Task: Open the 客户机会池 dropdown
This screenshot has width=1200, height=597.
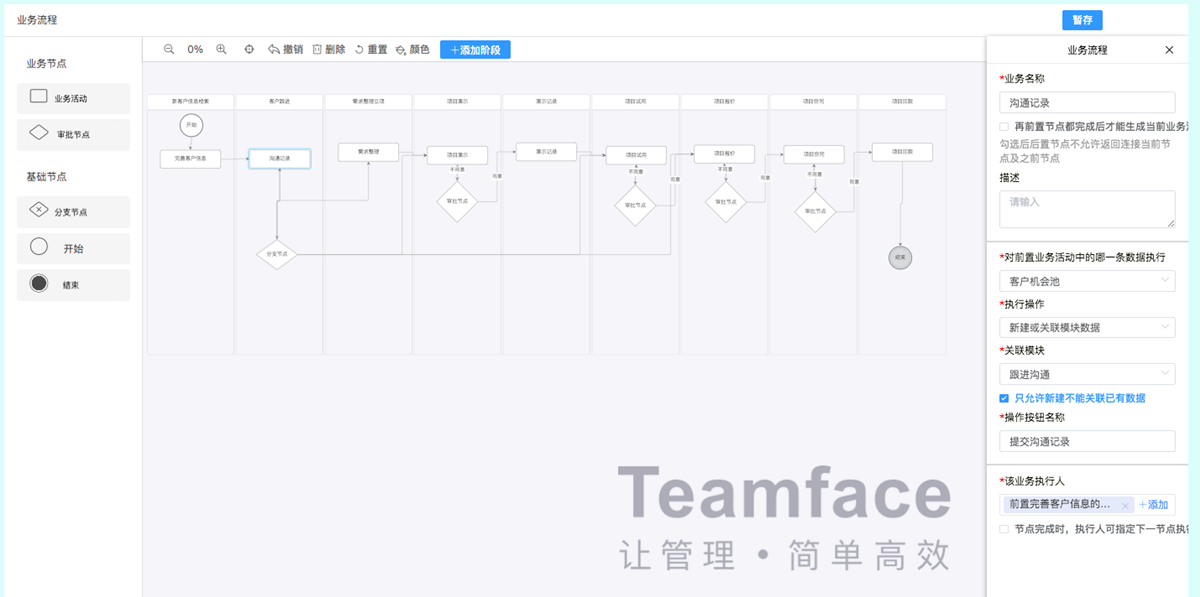Action: click(x=1087, y=282)
